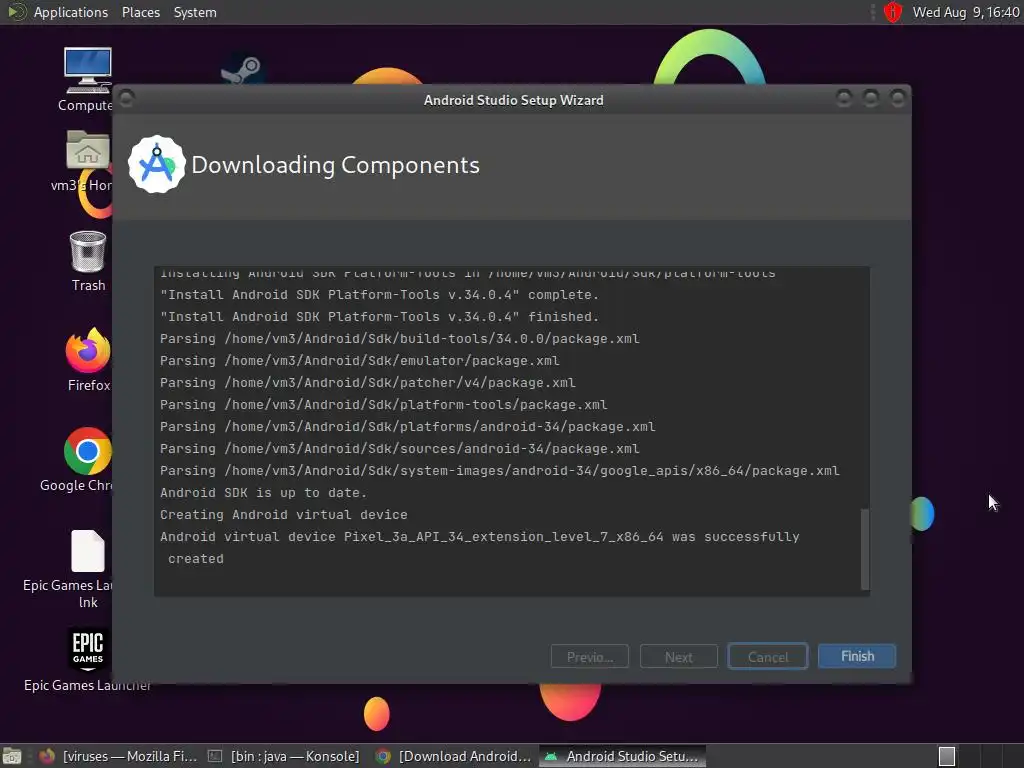Click the log line parsing platform-tools/package.xml
1024x768 pixels.
383,405
